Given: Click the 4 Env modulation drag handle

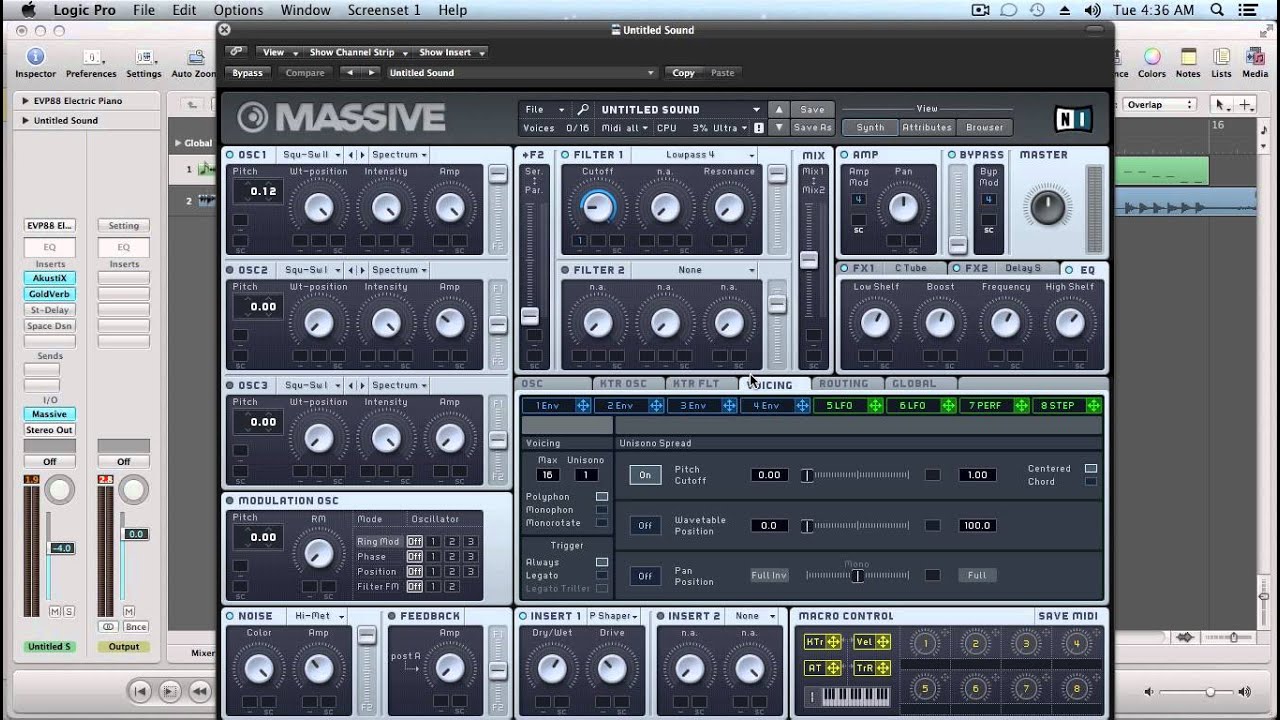Looking at the screenshot, I should (802, 405).
